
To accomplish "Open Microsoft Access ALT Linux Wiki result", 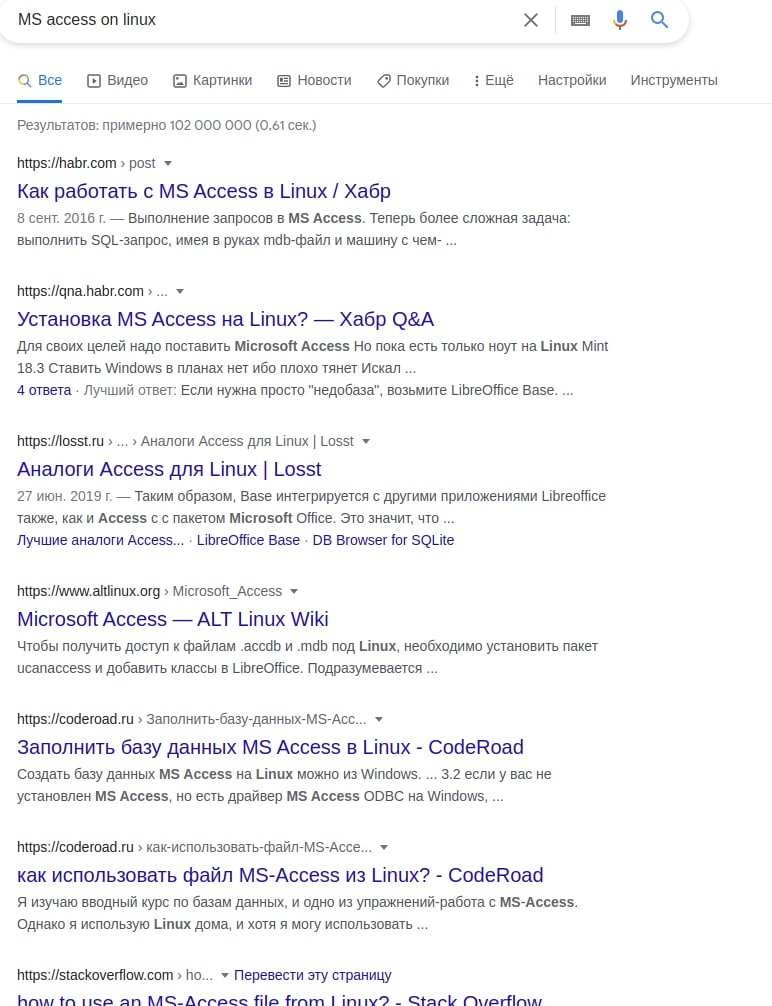I will 173,619.
